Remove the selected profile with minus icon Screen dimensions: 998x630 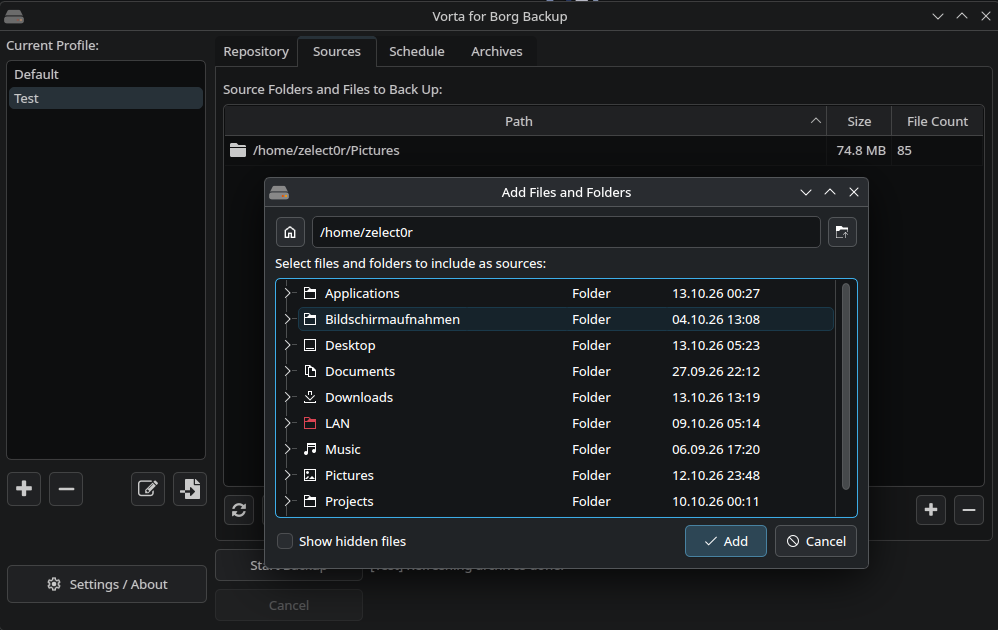pos(66,489)
